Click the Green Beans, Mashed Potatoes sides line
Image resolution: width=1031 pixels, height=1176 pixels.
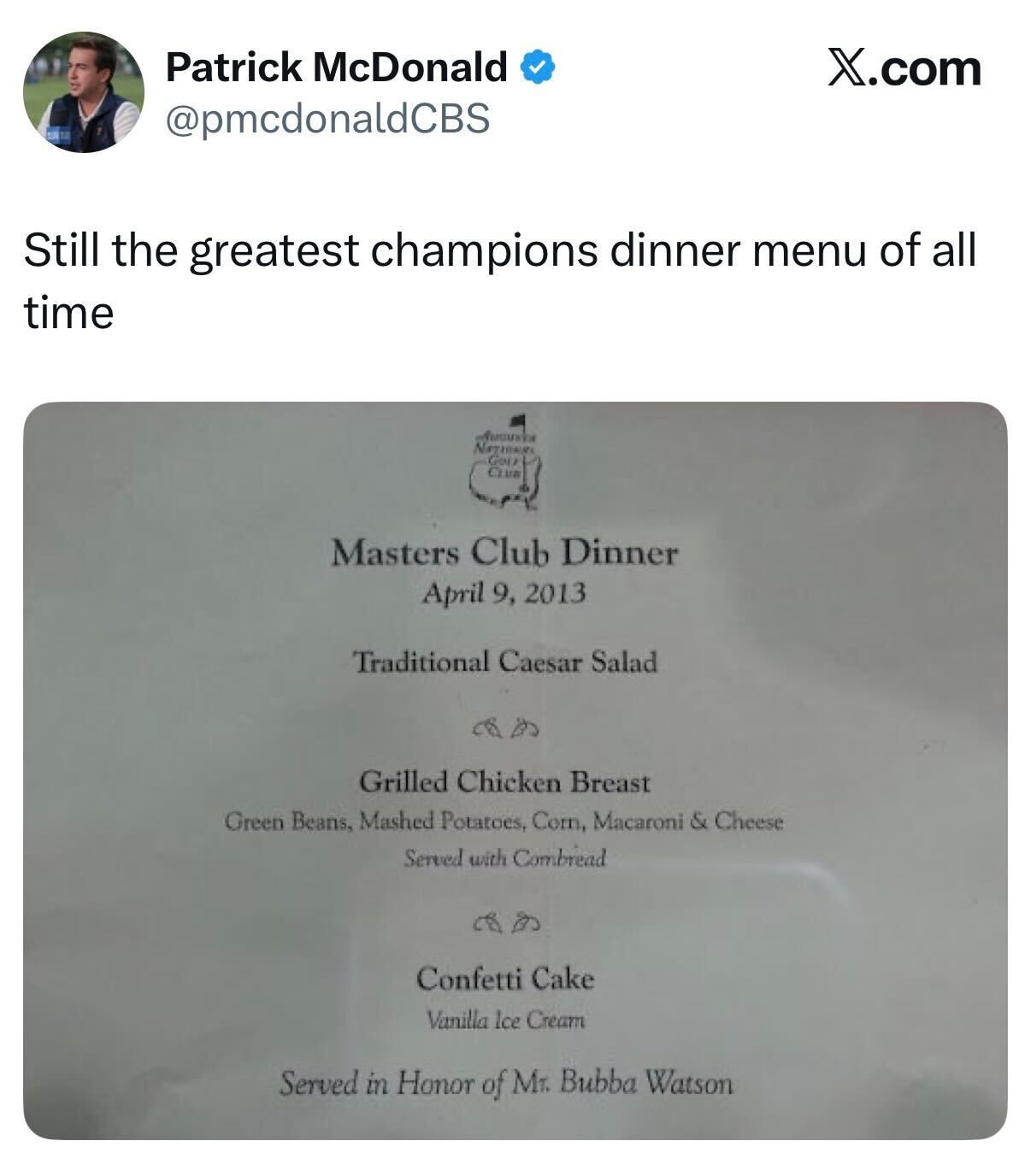tap(504, 822)
